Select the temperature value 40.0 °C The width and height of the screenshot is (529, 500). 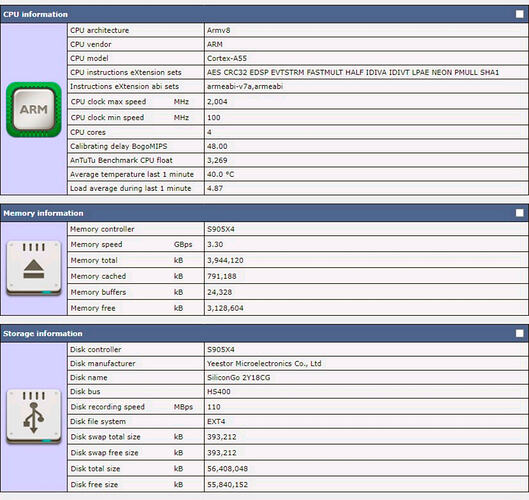point(220,174)
